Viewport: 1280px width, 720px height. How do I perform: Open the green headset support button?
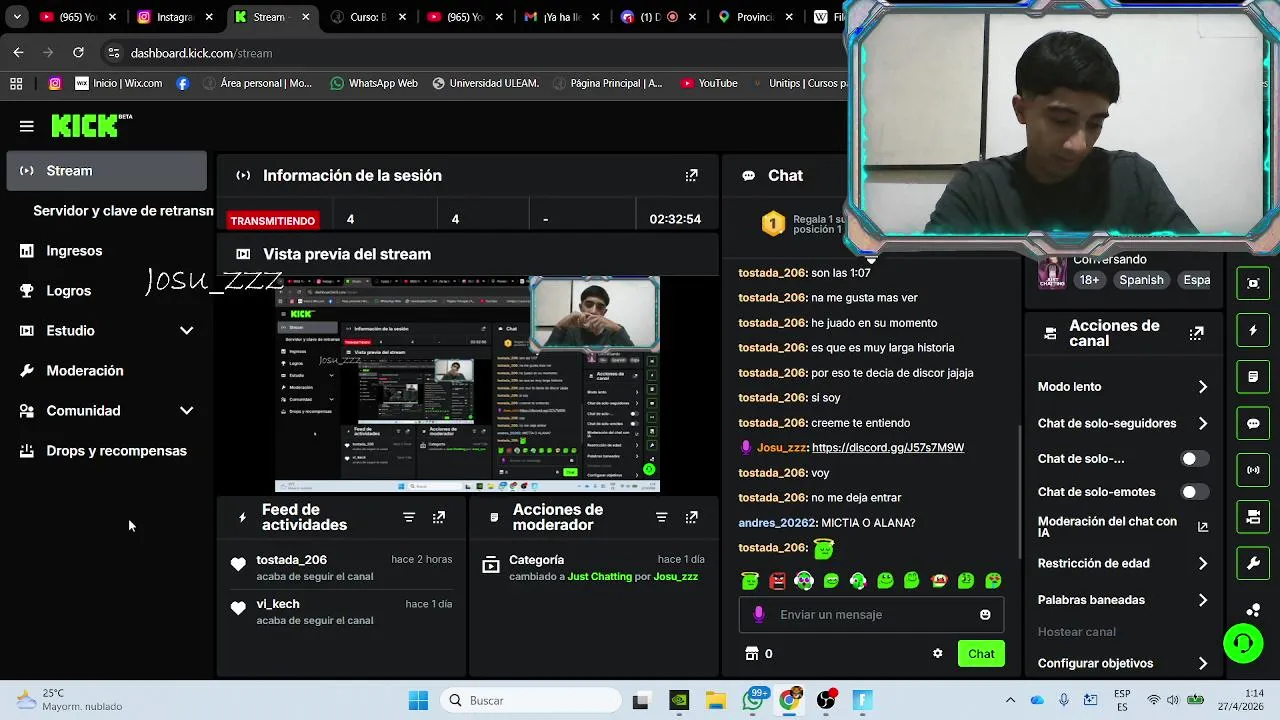[x=1243, y=643]
